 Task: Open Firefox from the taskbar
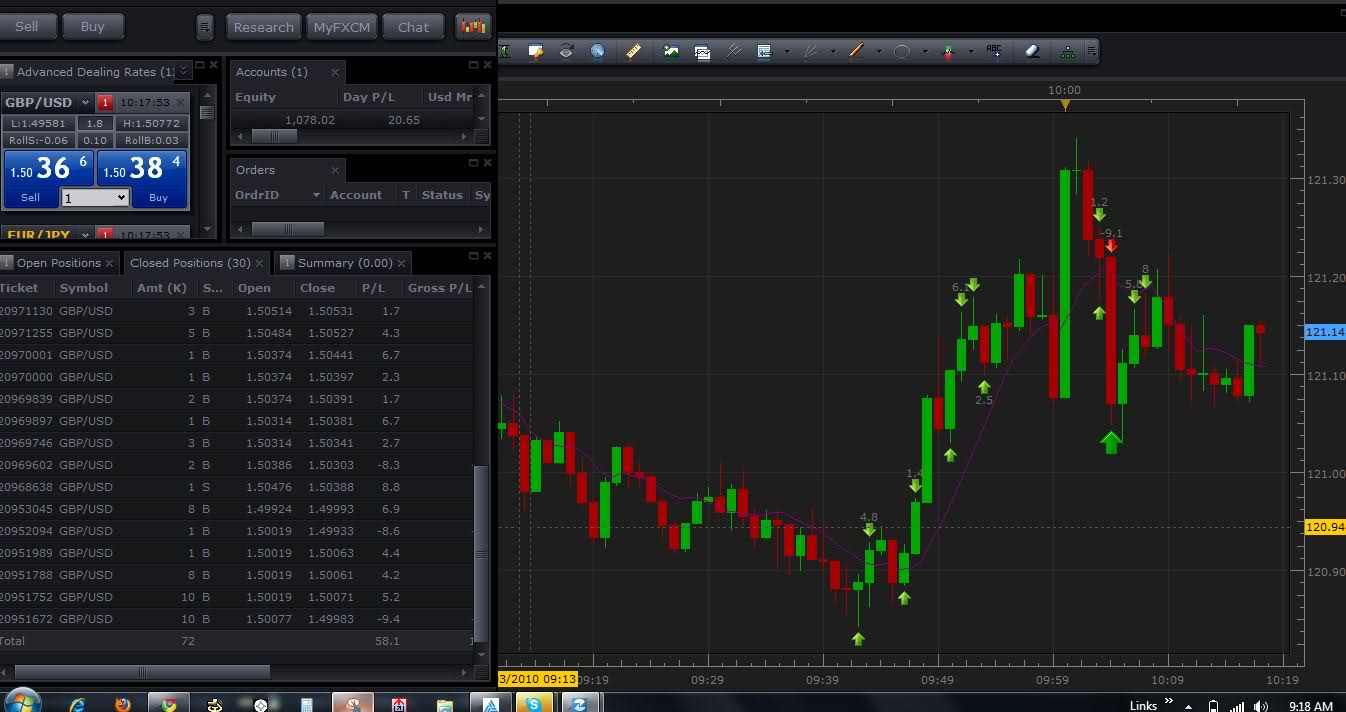click(x=122, y=704)
